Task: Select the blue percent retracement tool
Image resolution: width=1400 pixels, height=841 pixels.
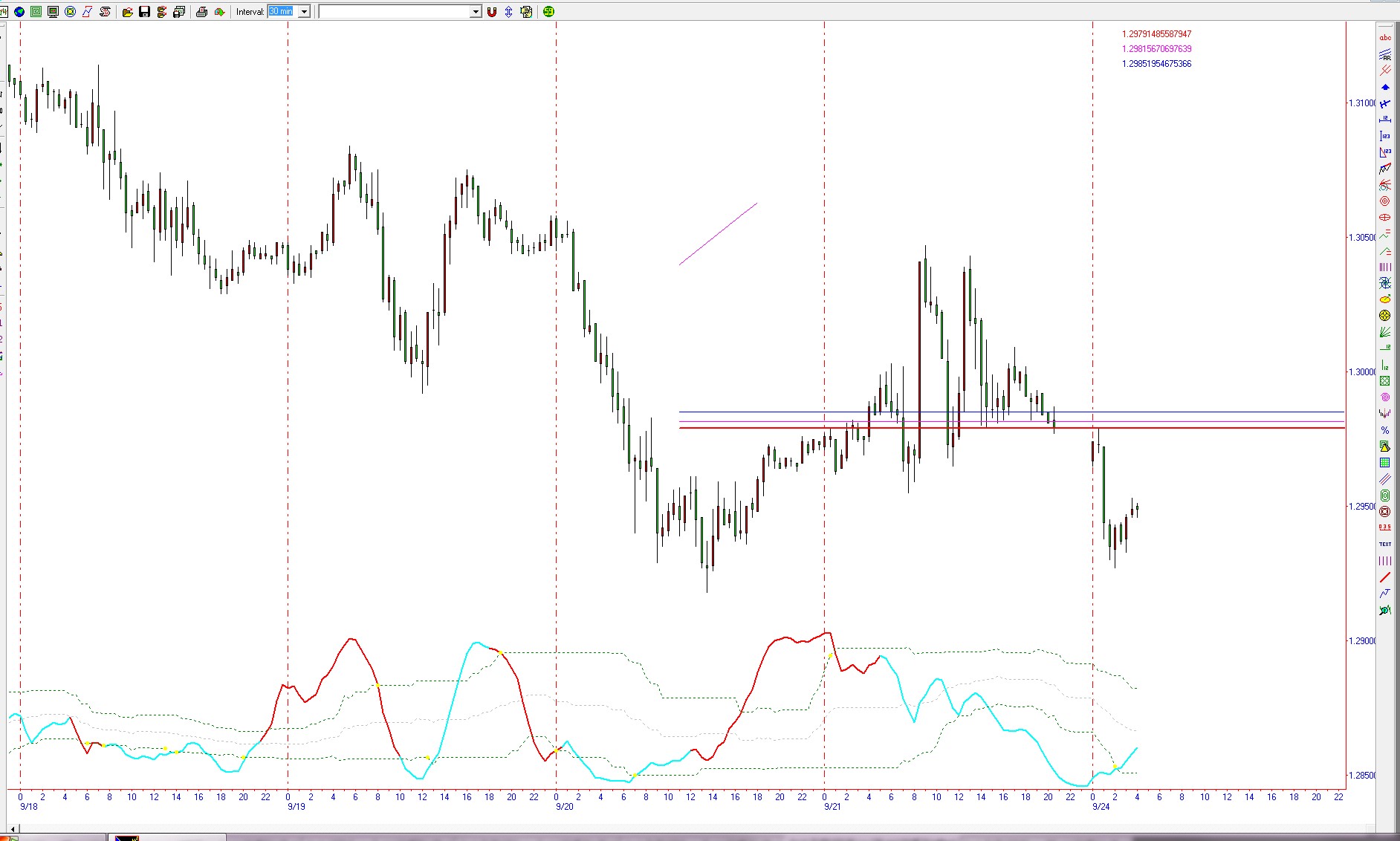Action: tap(1385, 430)
